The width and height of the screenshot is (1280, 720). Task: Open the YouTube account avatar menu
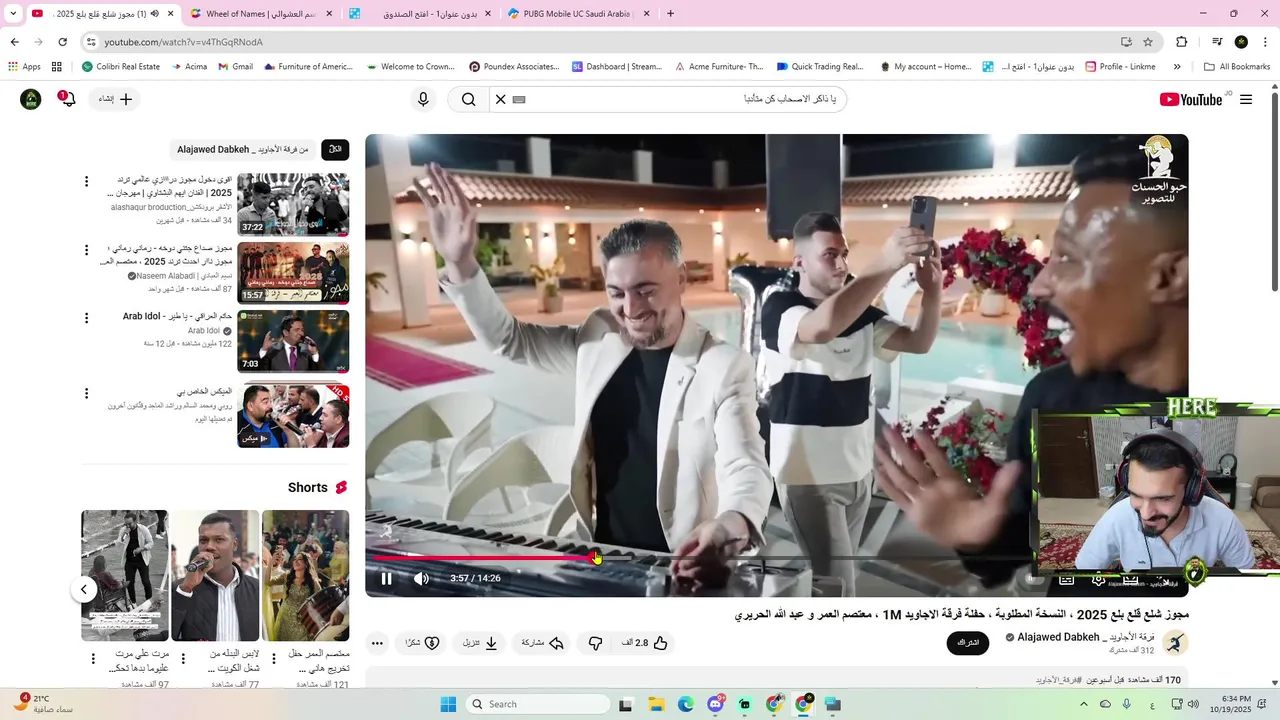31,99
